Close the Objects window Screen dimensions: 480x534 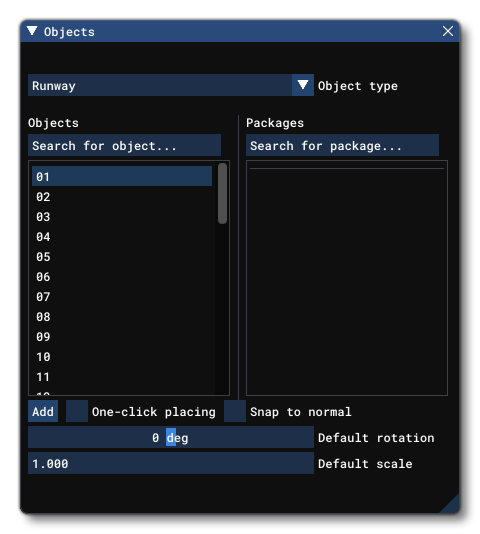pos(448,31)
